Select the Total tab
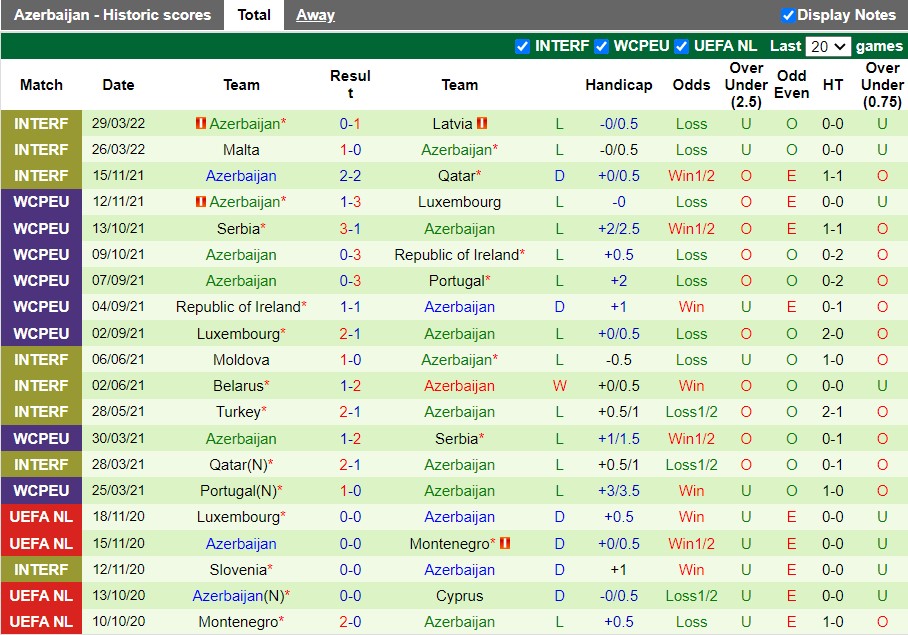The width and height of the screenshot is (908, 635). tap(254, 15)
